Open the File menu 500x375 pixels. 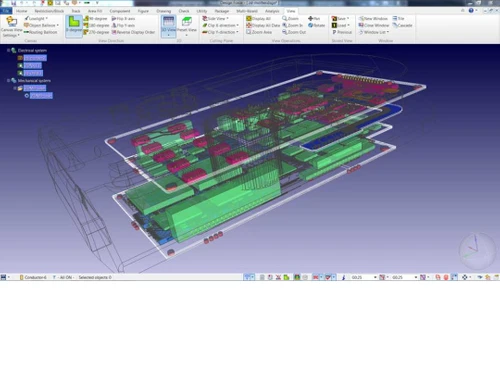point(6,11)
